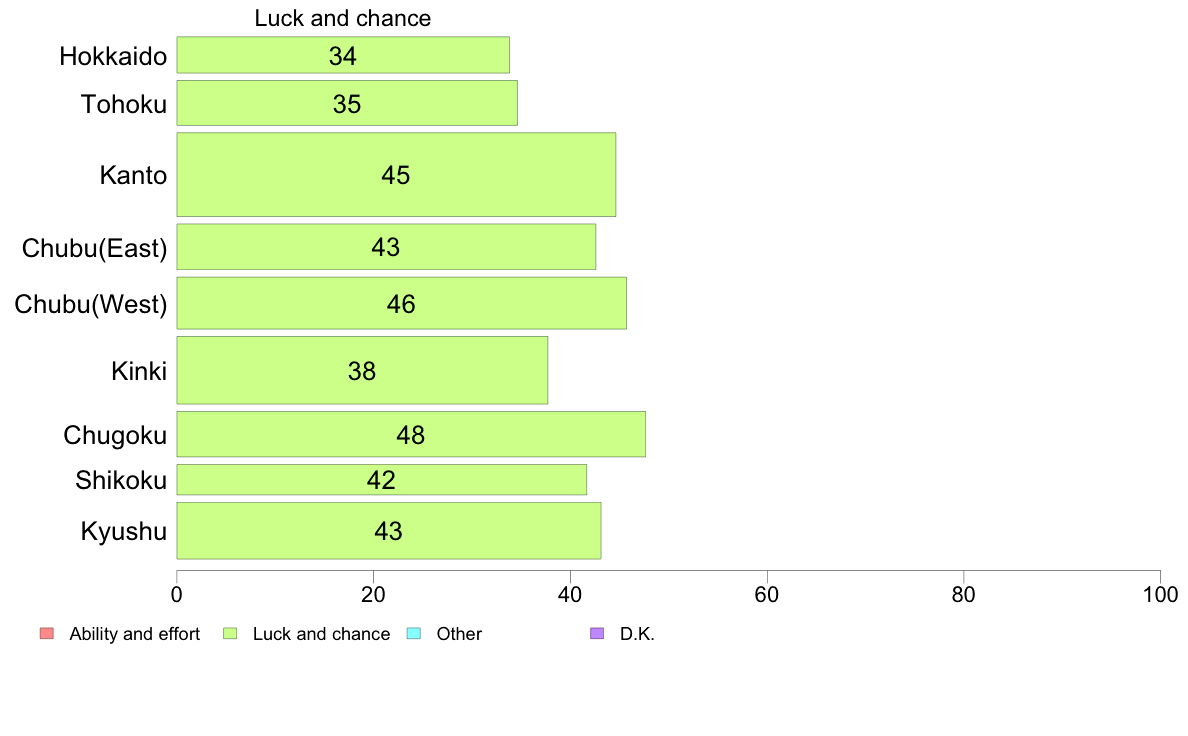Viewport: 1188px width, 736px height.
Task: Select the Shikoku bar showing 42
Action: click(382, 480)
